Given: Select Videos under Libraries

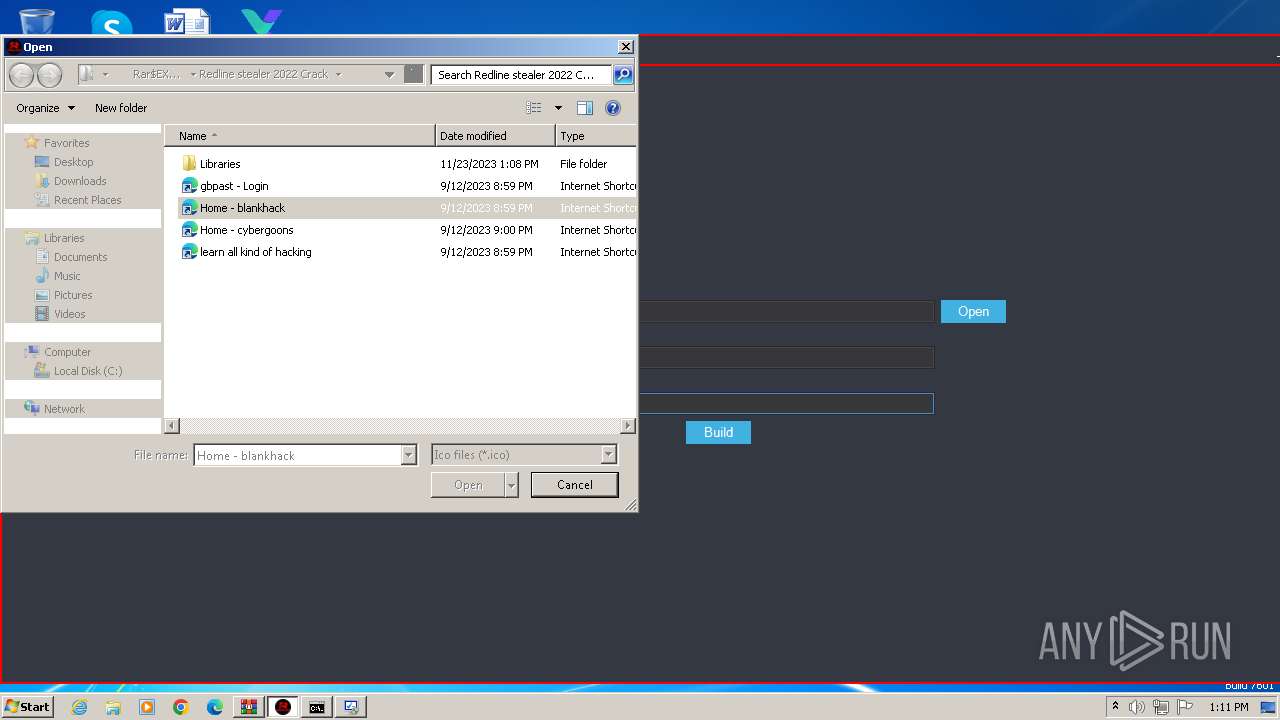Looking at the screenshot, I should (x=69, y=314).
